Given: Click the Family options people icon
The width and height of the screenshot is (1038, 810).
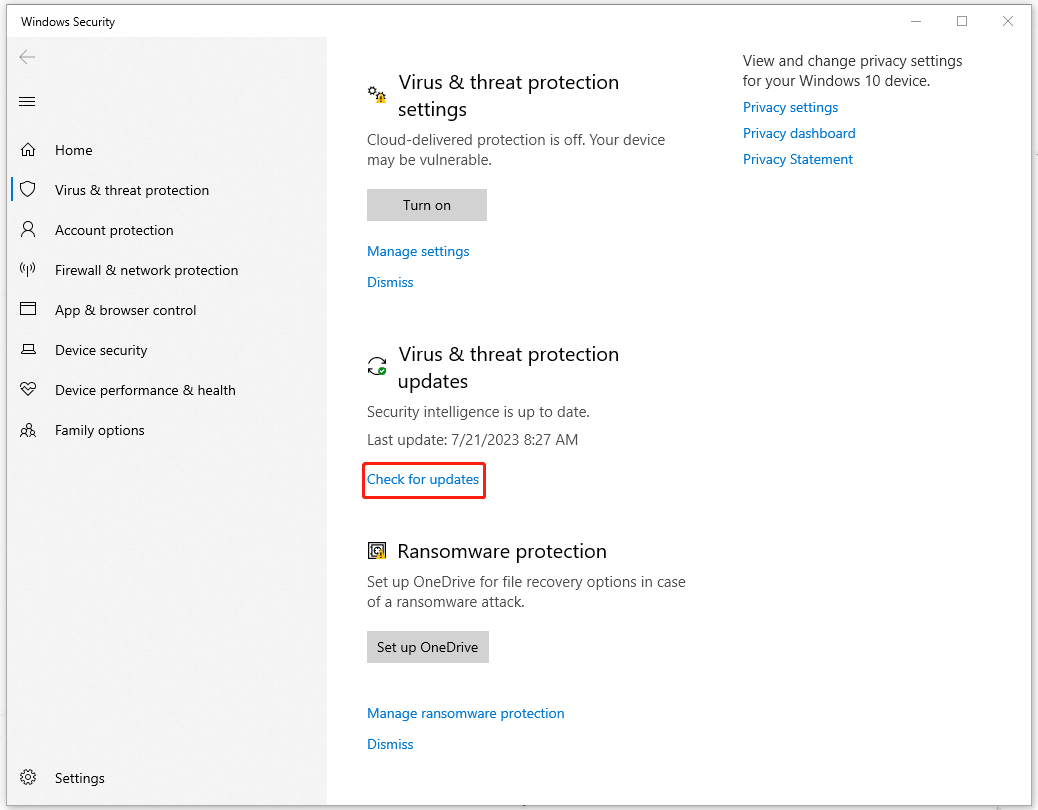Looking at the screenshot, I should [x=28, y=430].
